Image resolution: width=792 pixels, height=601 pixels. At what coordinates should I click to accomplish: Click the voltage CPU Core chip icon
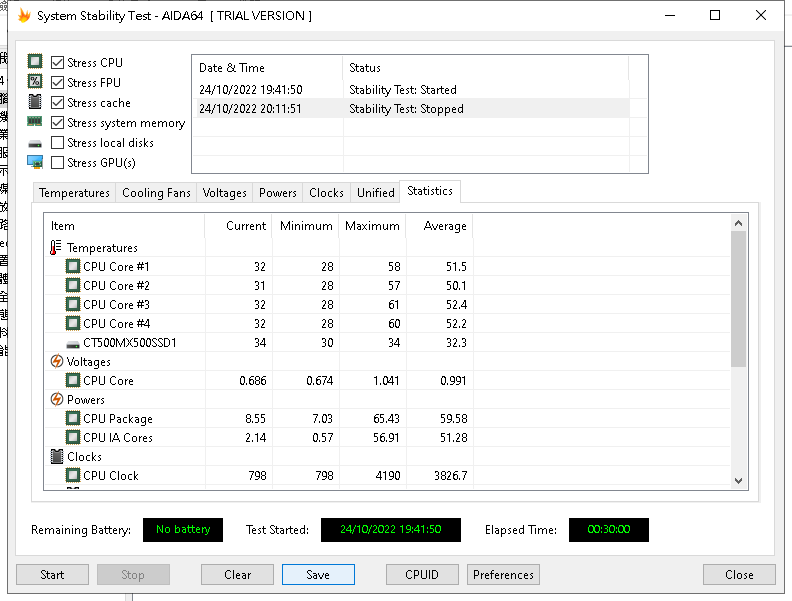73,380
